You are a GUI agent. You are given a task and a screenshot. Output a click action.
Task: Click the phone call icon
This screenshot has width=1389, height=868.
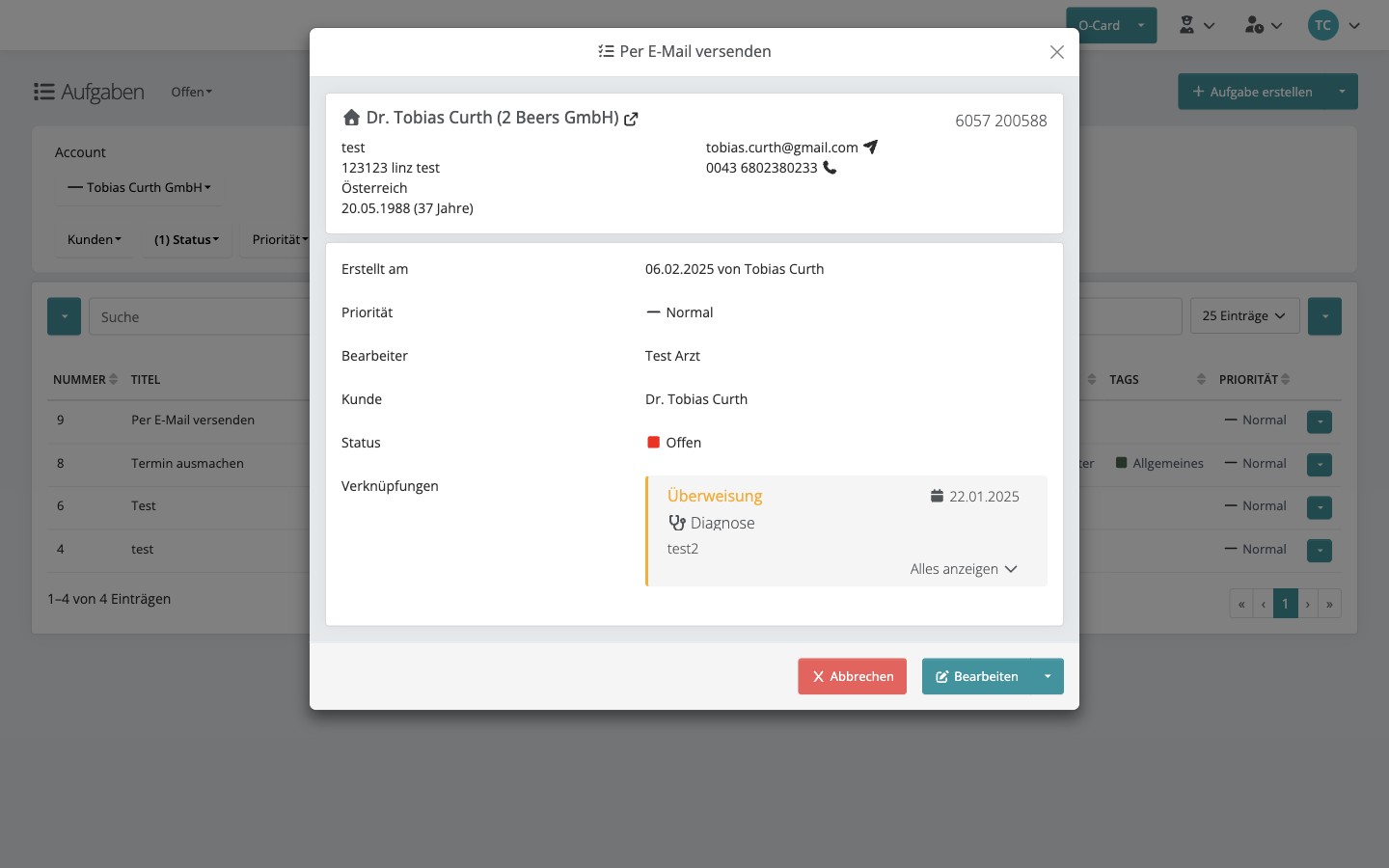pyautogui.click(x=830, y=168)
